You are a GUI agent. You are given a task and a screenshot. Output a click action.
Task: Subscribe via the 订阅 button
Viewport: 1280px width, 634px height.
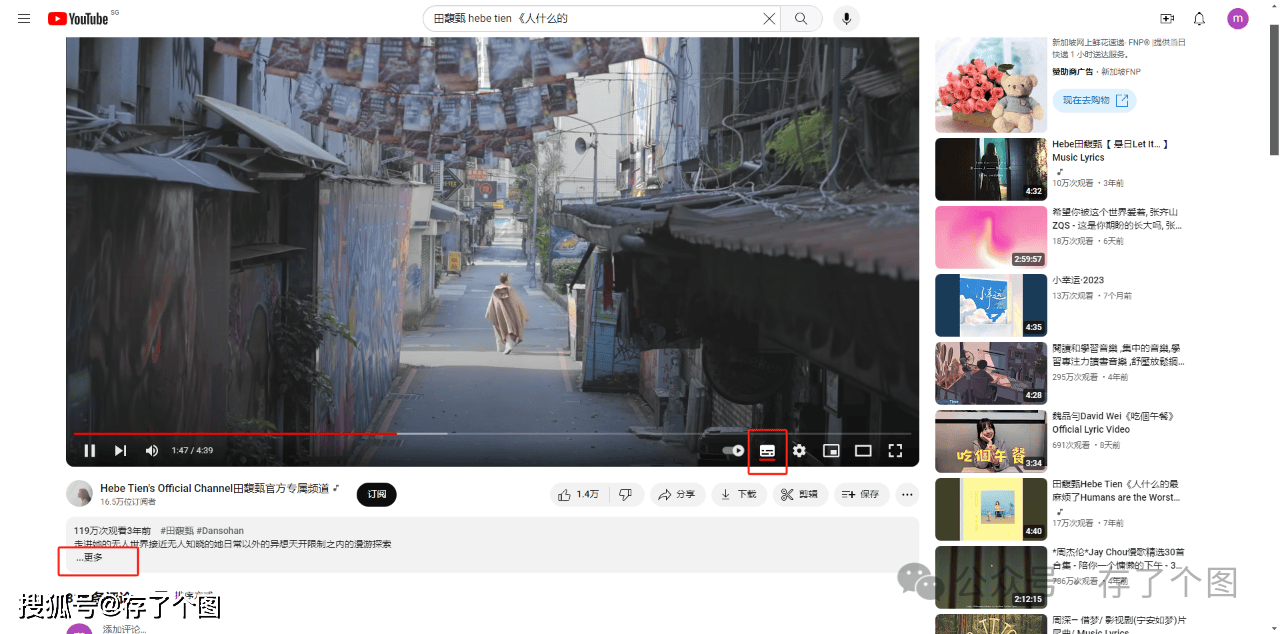(x=376, y=494)
